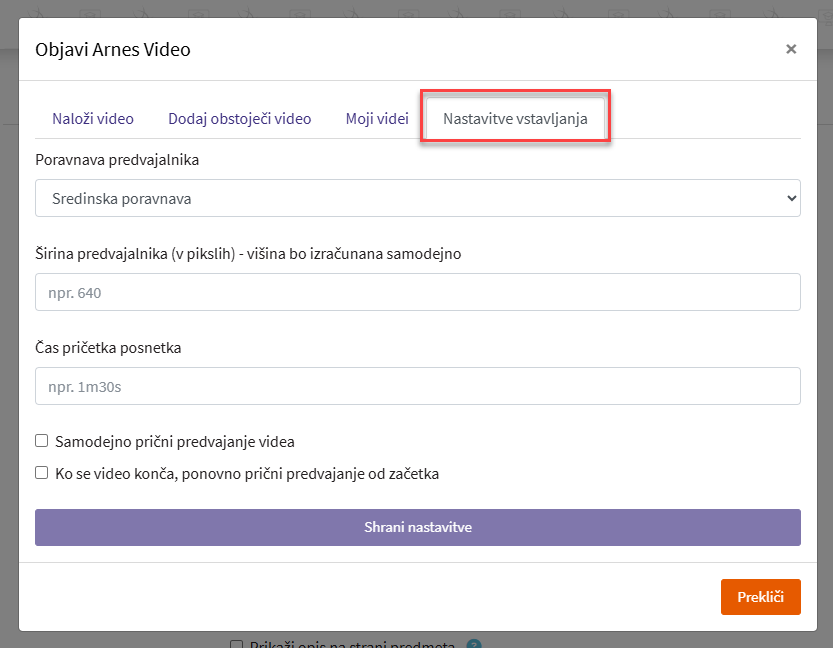
Task: Close the Objavi Arnes Video dialog
Action: [791, 48]
